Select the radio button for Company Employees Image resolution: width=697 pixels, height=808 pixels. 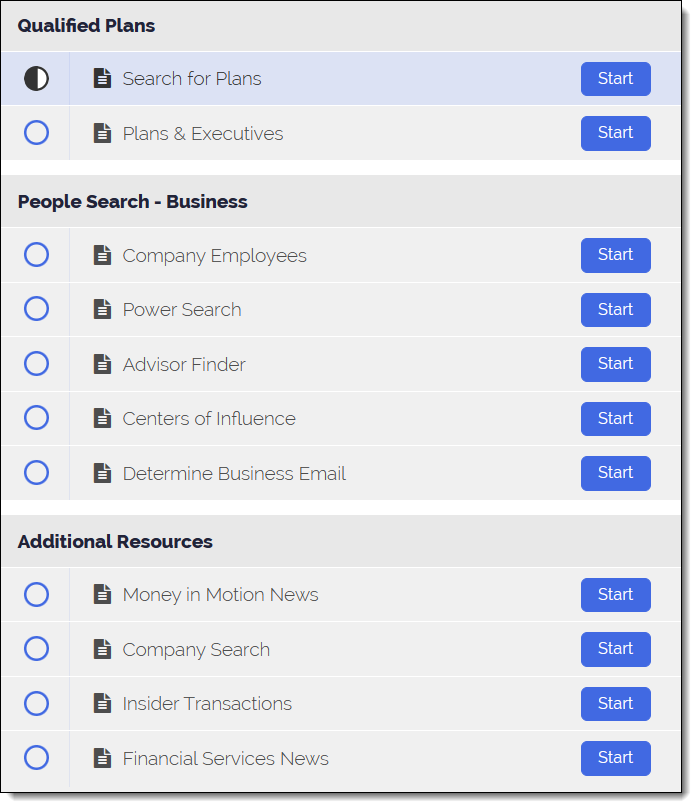pos(36,255)
